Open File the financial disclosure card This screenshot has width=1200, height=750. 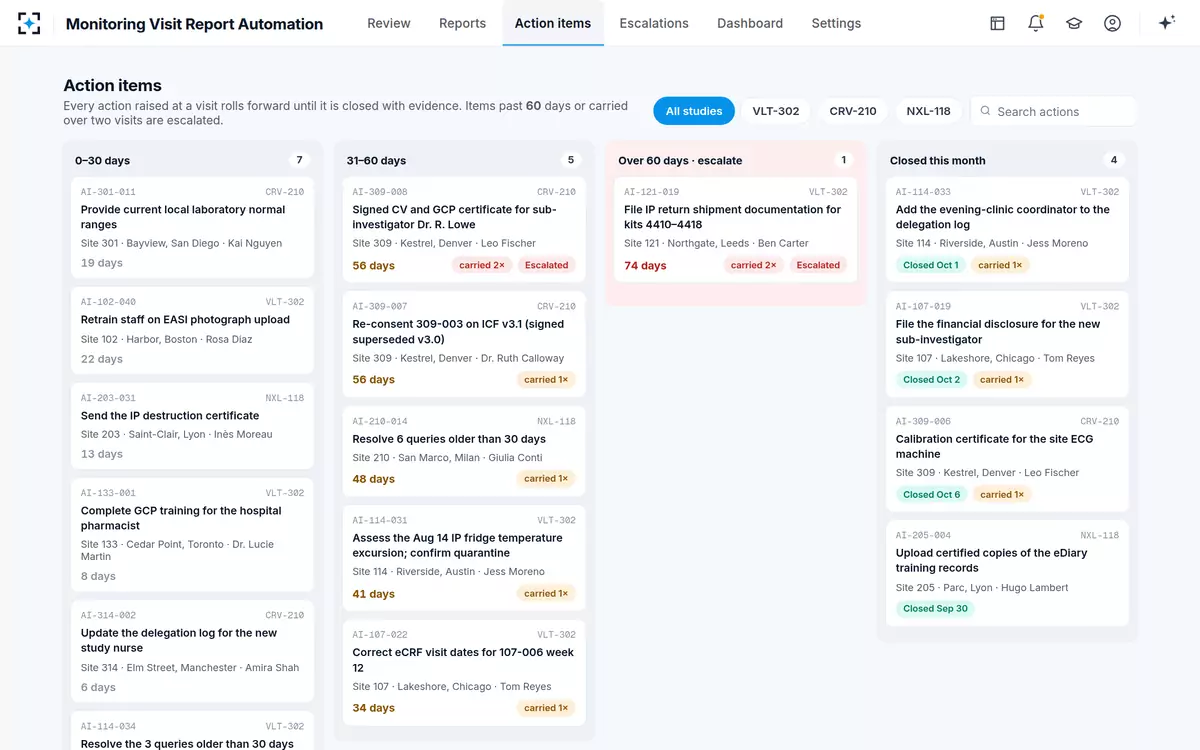1007,344
